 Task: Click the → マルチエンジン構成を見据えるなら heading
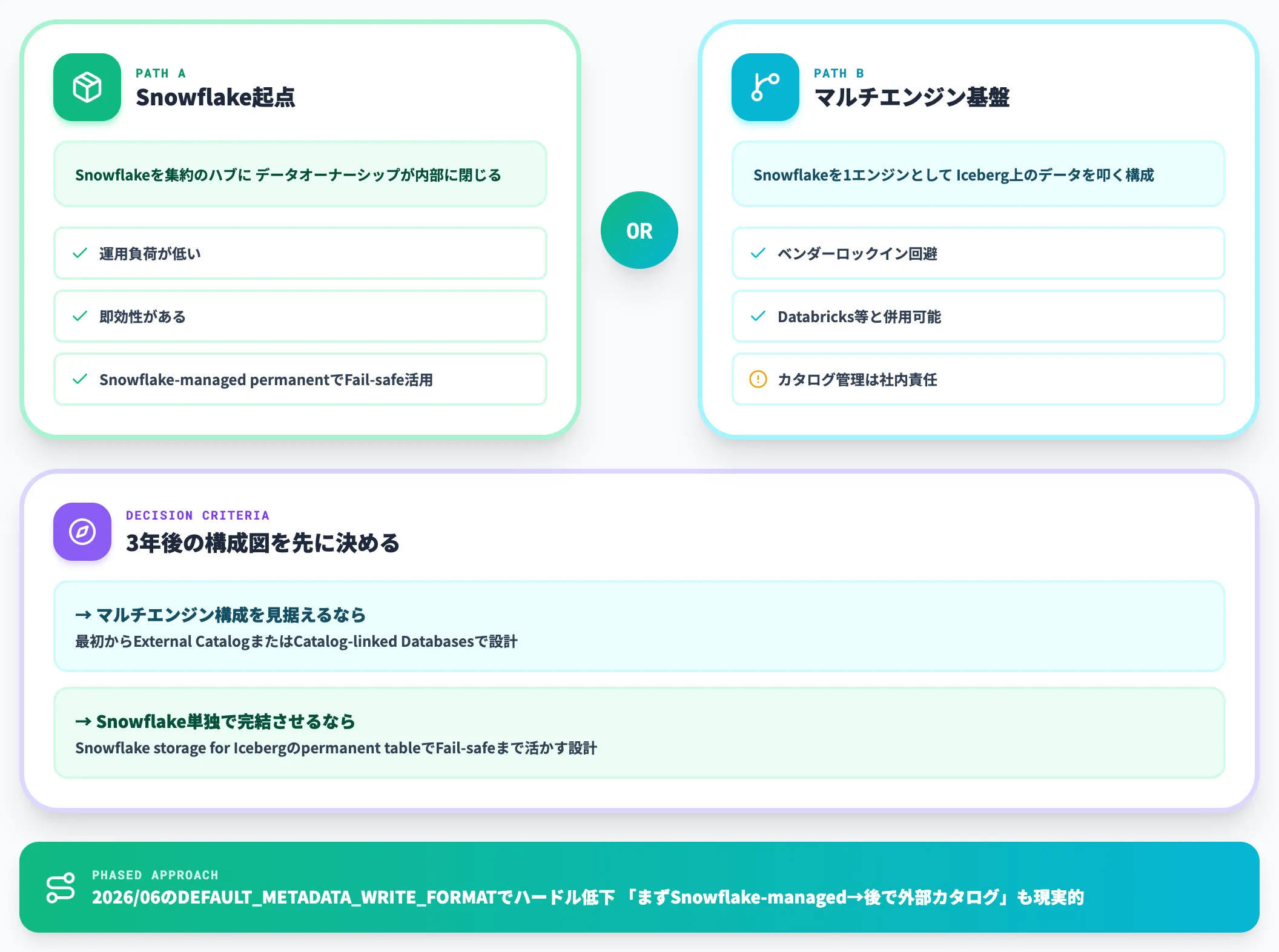[x=220, y=615]
